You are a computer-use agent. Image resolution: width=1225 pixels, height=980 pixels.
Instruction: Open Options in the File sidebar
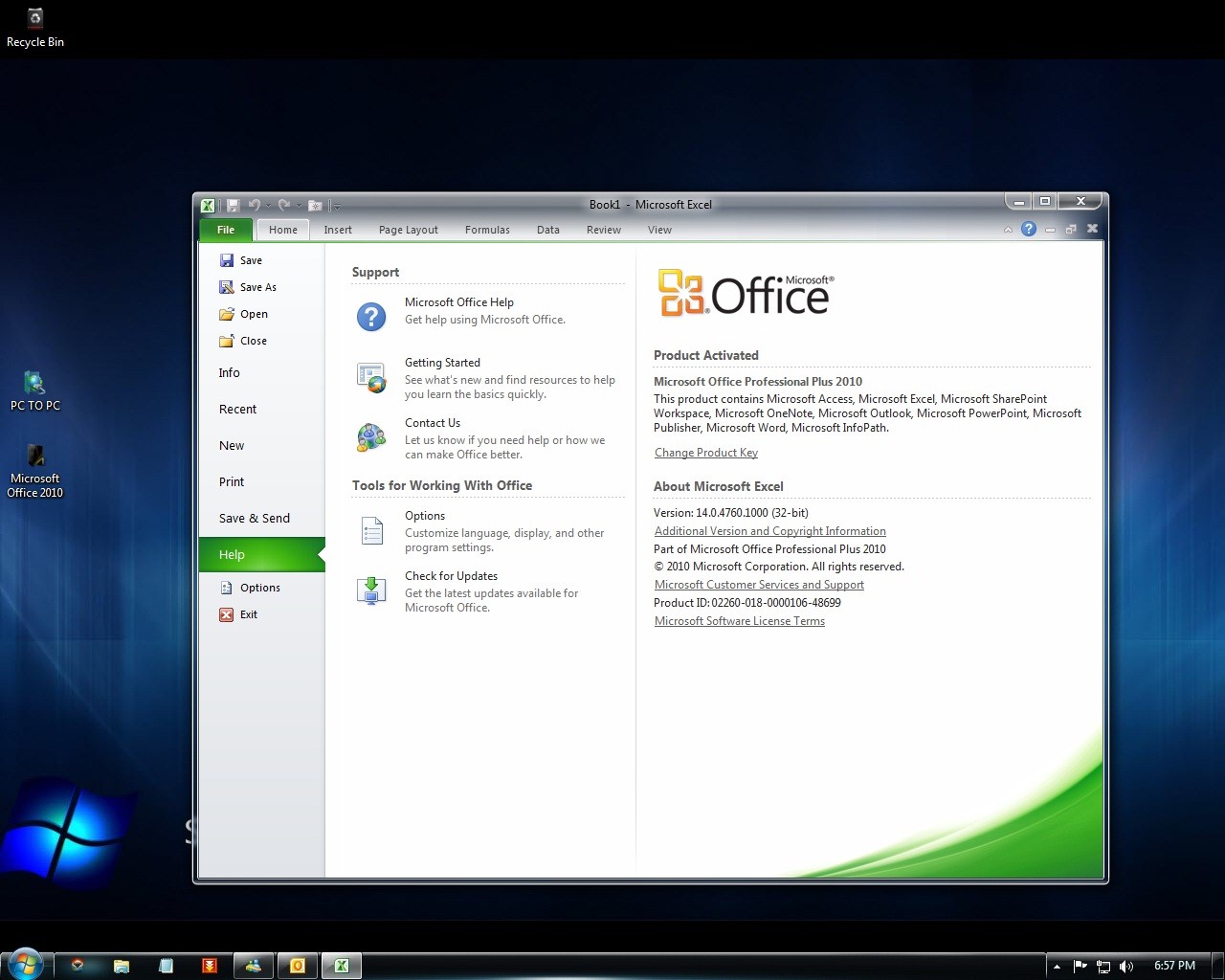coord(250,588)
